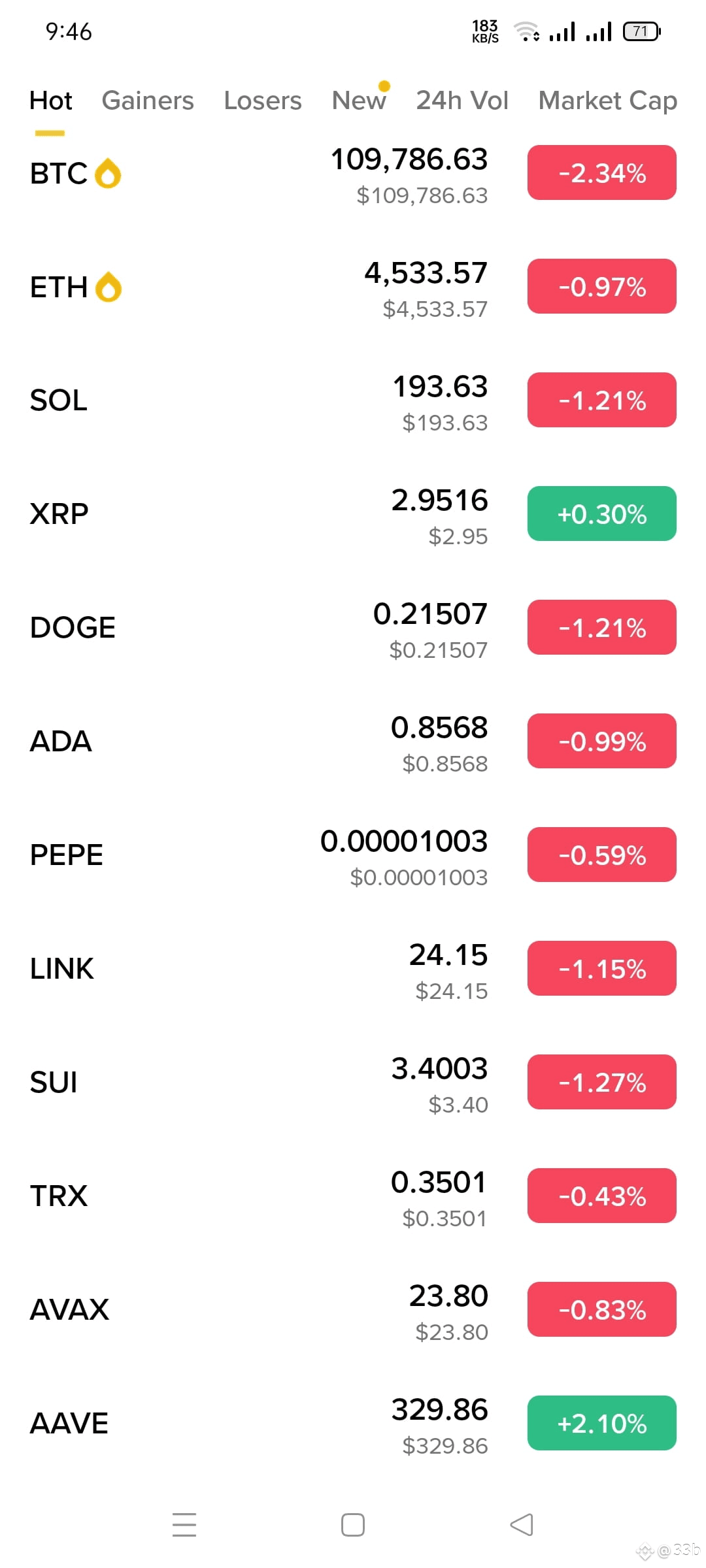This screenshot has height=1568, width=706.
Task: Tap the battery indicator showing 71
Action: [x=642, y=31]
